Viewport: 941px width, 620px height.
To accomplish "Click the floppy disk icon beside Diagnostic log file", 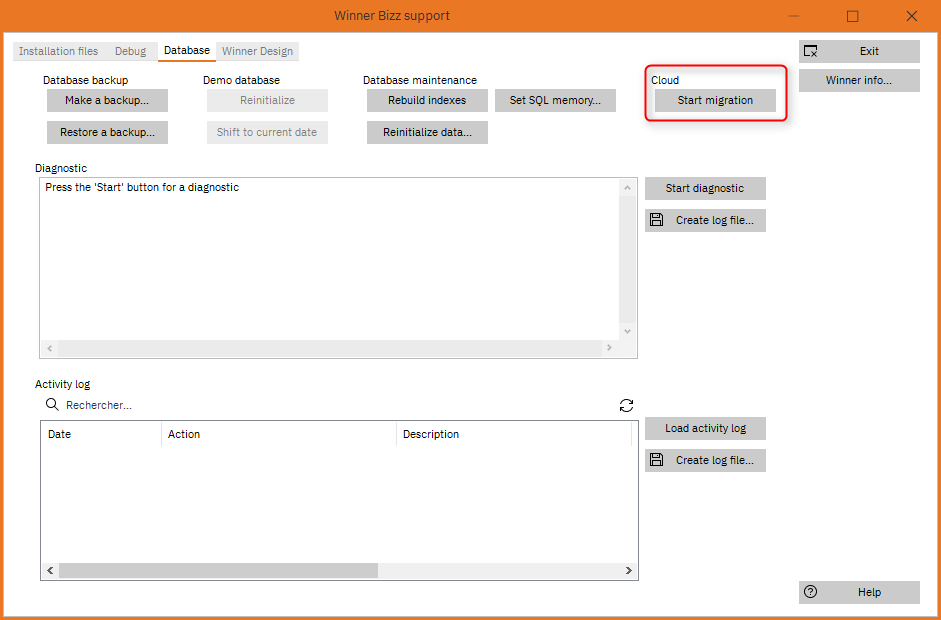I will coord(657,220).
